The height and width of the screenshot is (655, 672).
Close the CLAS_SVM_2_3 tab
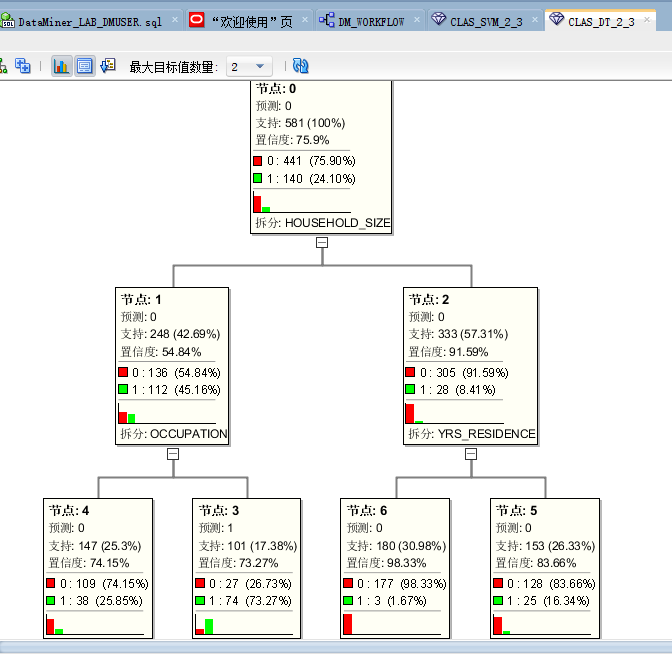pyautogui.click(x=535, y=20)
